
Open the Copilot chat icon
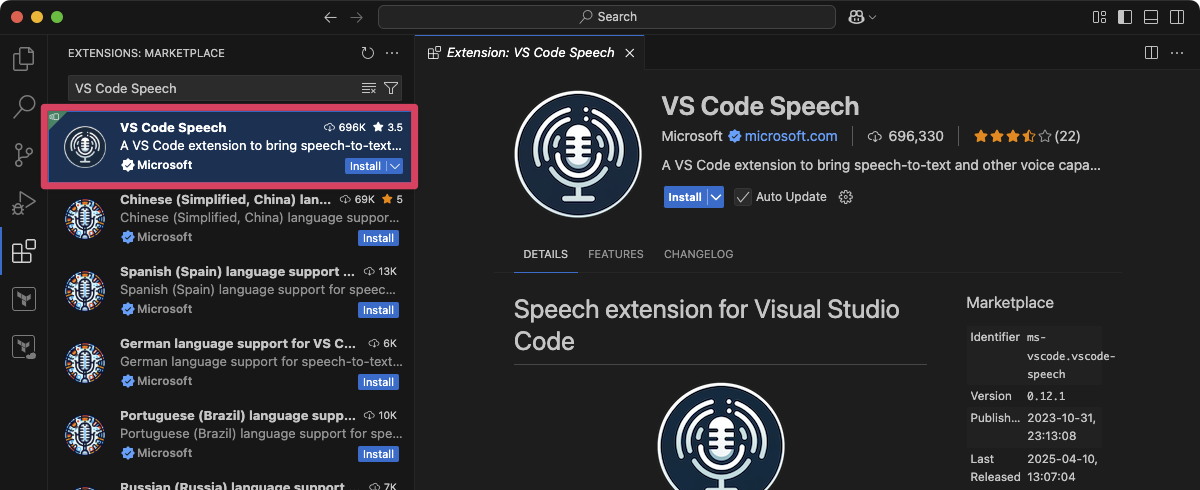pyautogui.click(x=856, y=17)
